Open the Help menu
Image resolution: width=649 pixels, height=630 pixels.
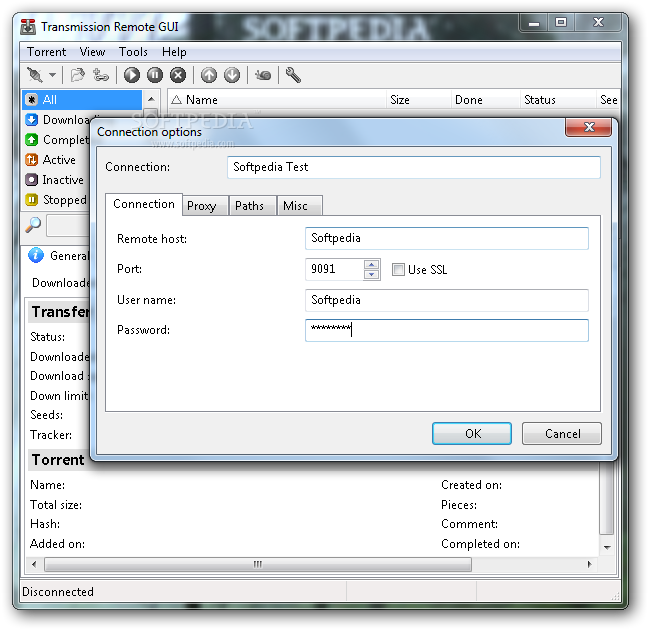tap(174, 52)
